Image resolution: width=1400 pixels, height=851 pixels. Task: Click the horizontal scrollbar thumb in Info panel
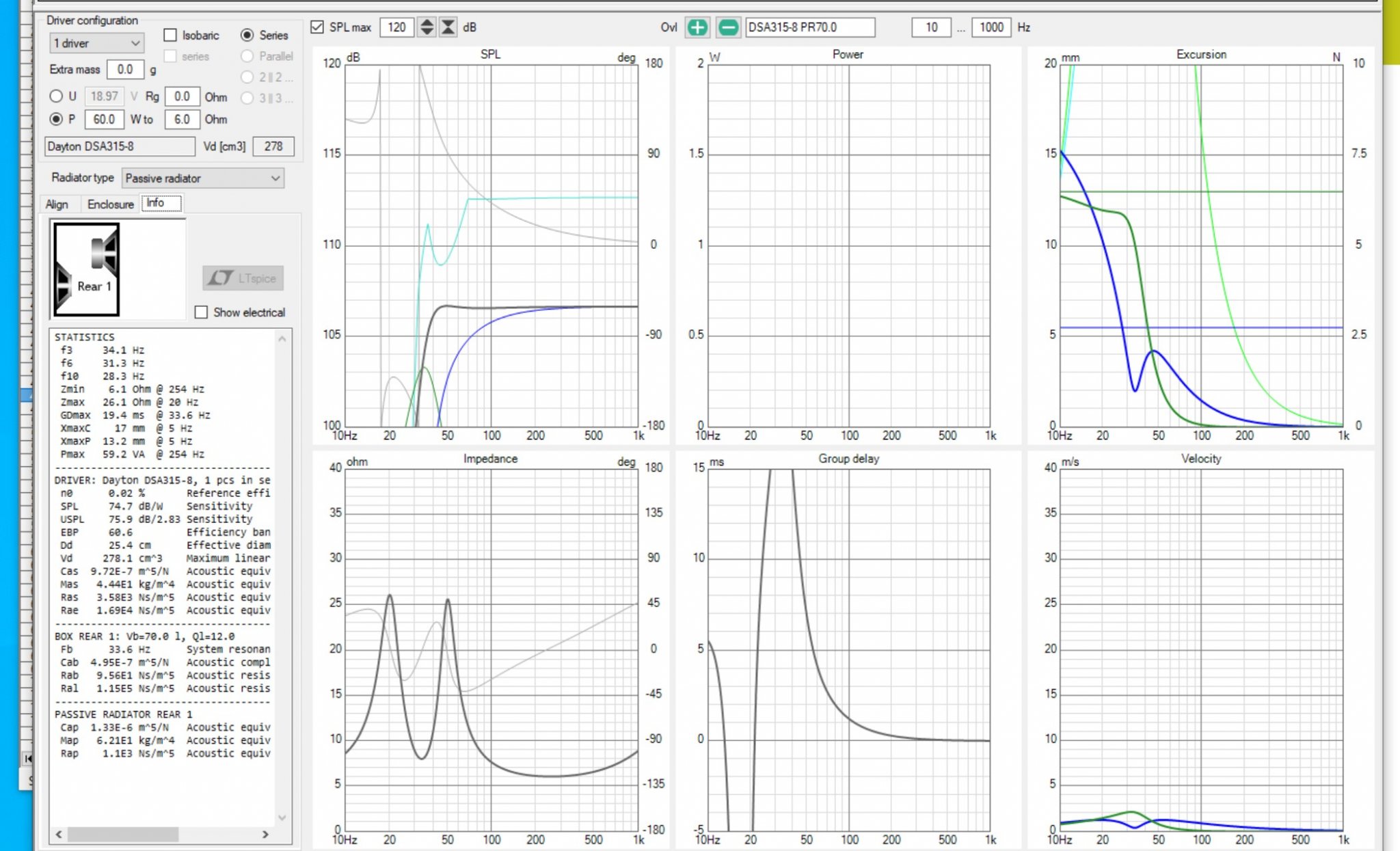click(x=123, y=835)
